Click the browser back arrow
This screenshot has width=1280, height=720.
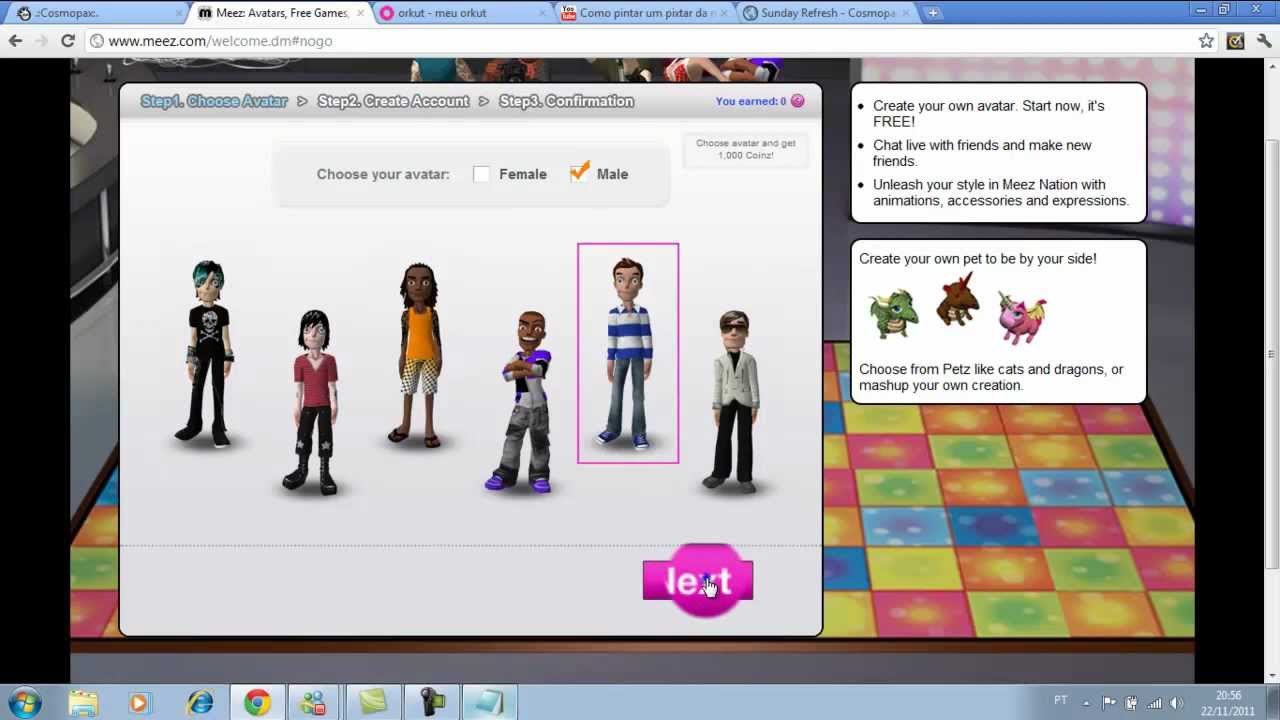pyautogui.click(x=15, y=41)
